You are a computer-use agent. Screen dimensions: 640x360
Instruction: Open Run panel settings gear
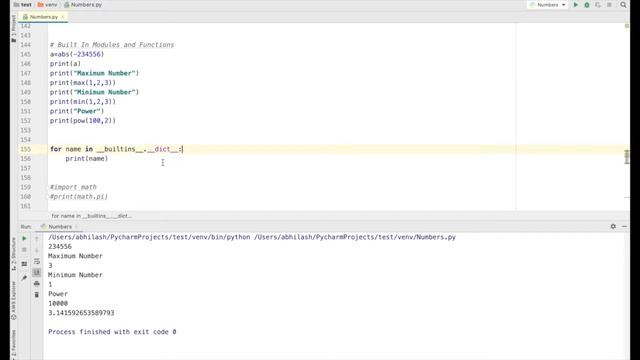613,227
